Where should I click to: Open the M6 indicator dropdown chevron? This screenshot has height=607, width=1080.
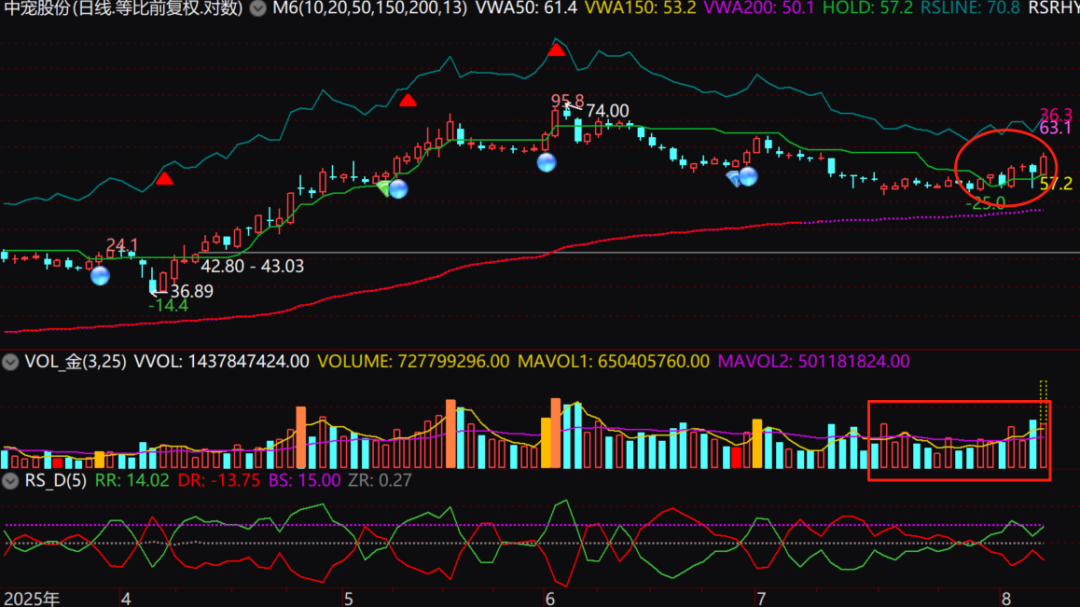[x=258, y=8]
